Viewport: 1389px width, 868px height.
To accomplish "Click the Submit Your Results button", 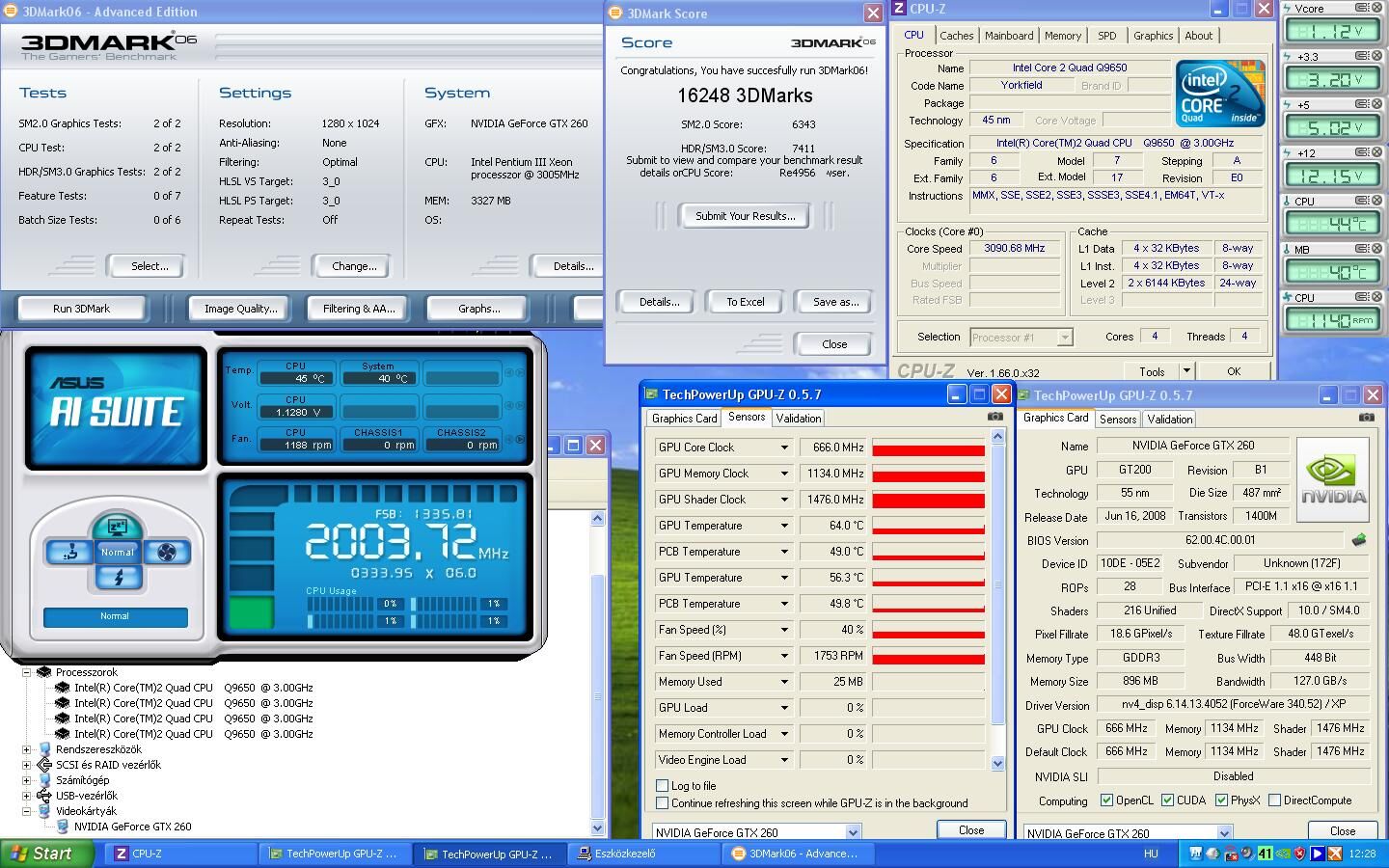I will [x=746, y=216].
